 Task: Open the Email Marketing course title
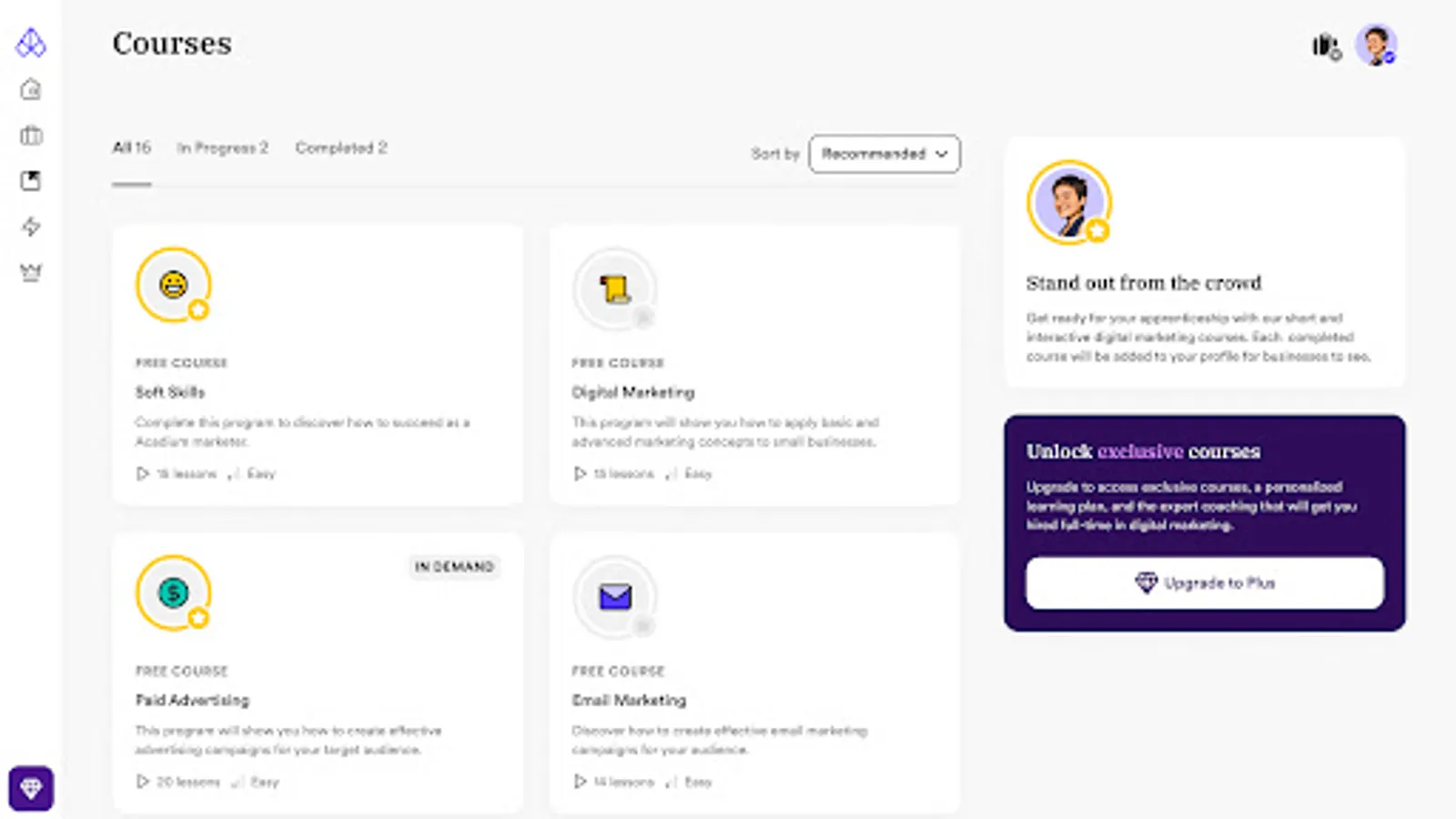629,700
